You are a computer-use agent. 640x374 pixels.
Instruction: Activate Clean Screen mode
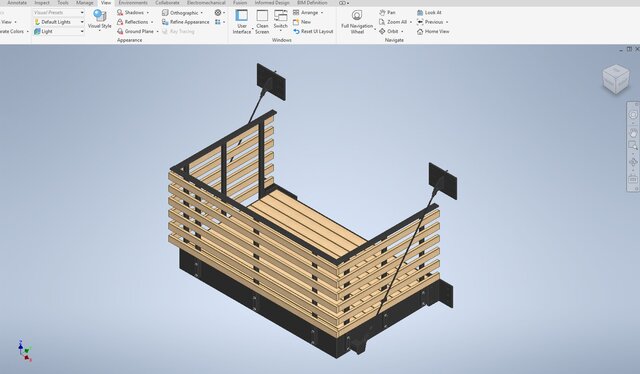tap(262, 22)
